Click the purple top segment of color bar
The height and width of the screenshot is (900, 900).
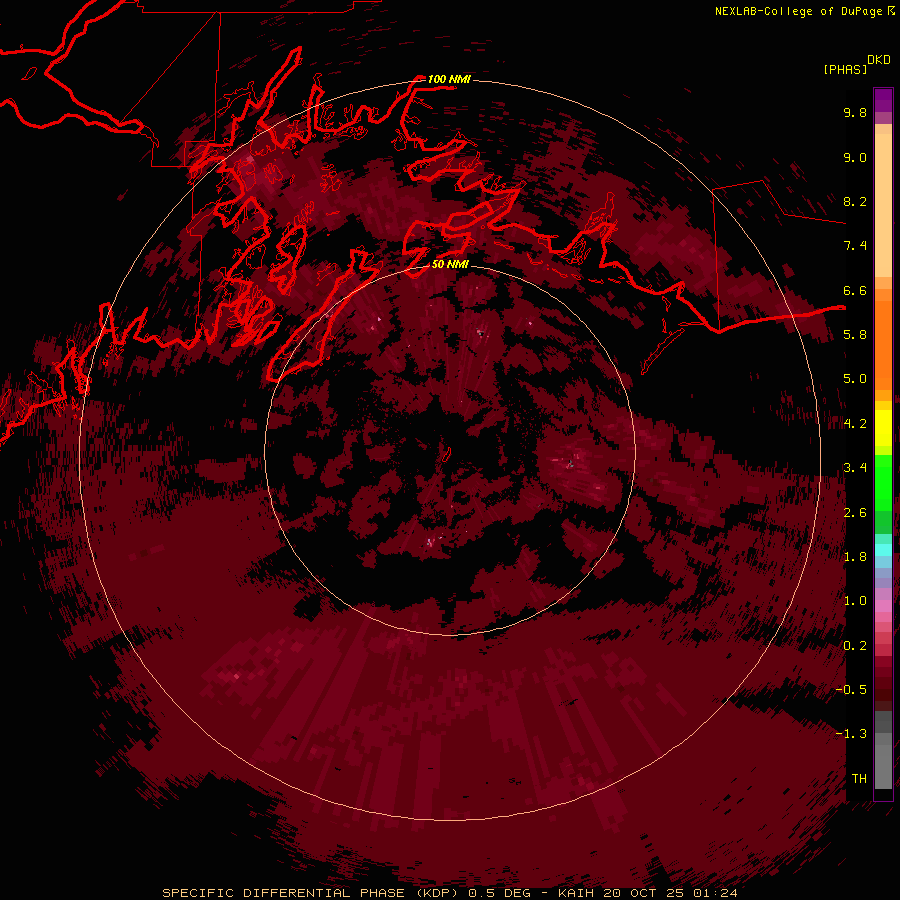[883, 100]
